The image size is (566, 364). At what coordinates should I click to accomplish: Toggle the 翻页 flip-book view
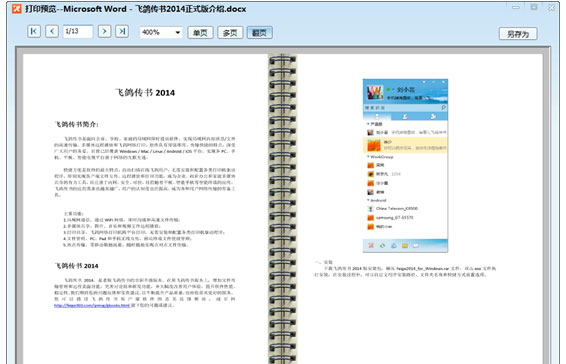[x=259, y=33]
